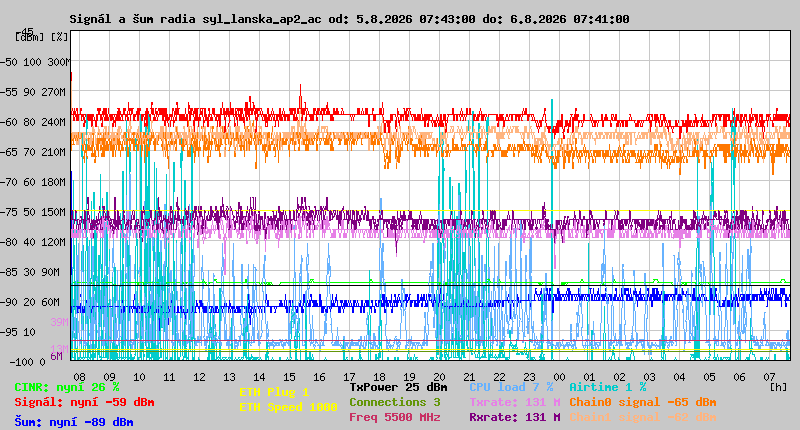Click the 'Airtime 1 %' legend label
The height and width of the screenshot is (430, 800).
click(608, 387)
